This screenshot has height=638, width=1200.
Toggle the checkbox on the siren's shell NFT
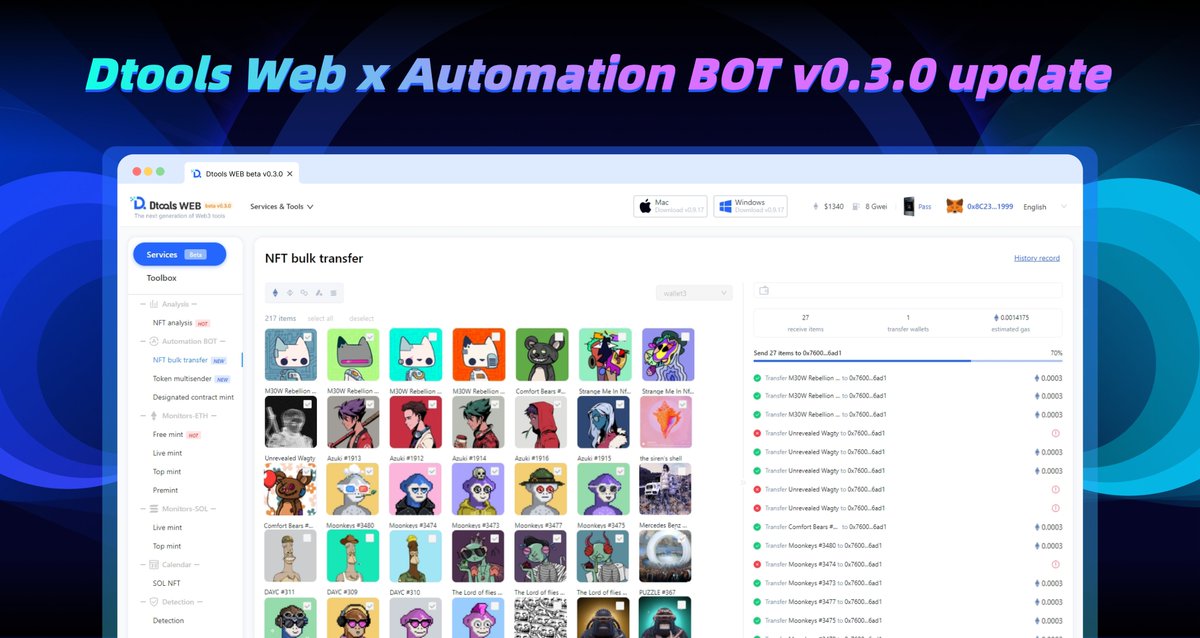point(683,405)
